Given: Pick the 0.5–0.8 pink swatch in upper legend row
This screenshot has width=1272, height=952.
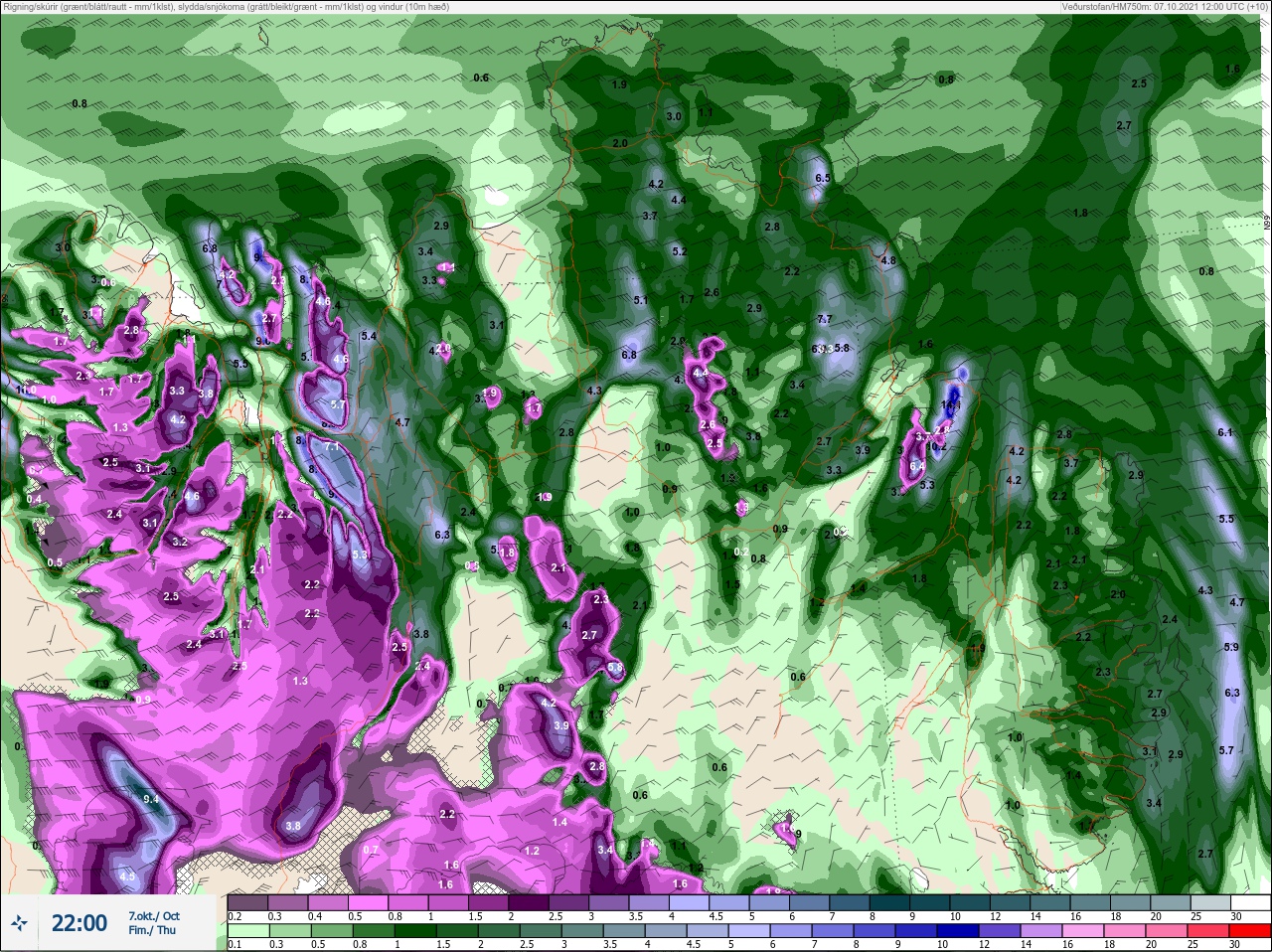Looking at the screenshot, I should pos(368,902).
